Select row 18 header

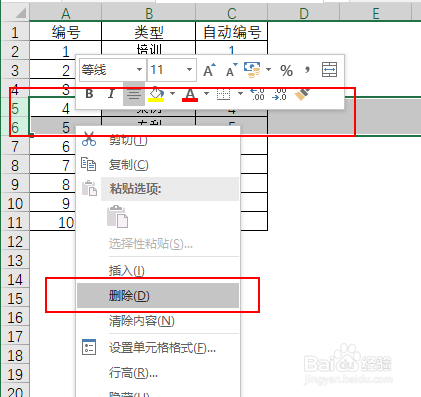[x=15, y=355]
